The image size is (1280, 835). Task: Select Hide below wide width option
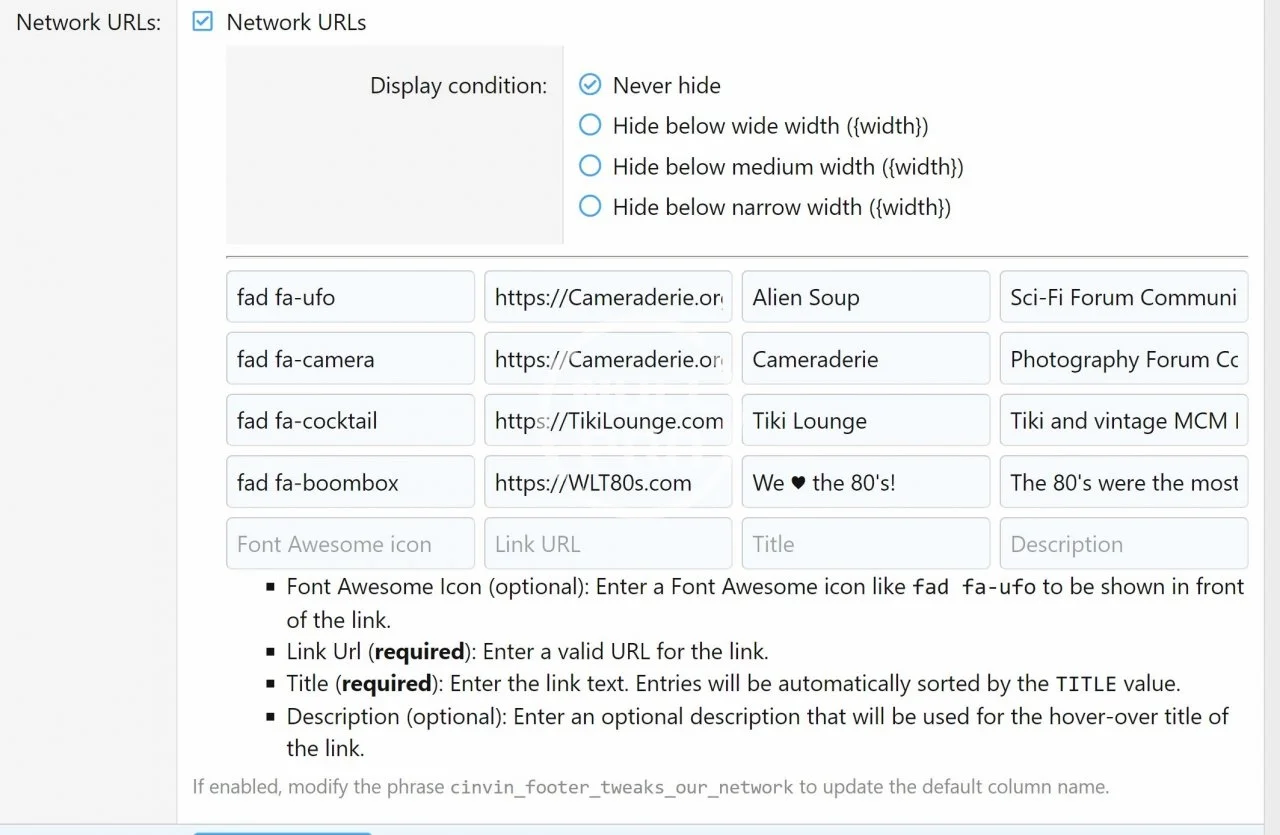coord(590,125)
